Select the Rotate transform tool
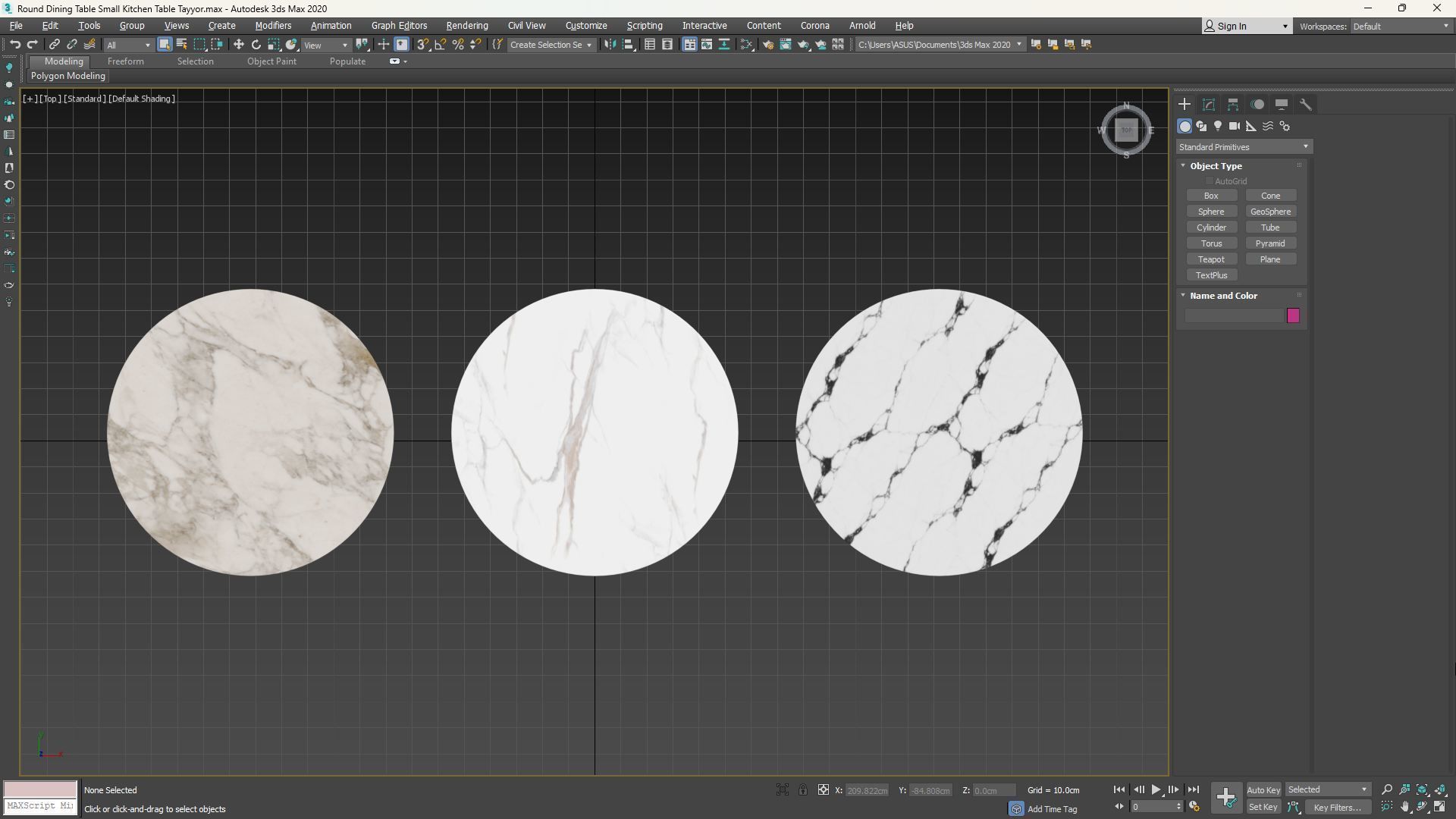Viewport: 1456px width, 819px height. pyautogui.click(x=256, y=45)
